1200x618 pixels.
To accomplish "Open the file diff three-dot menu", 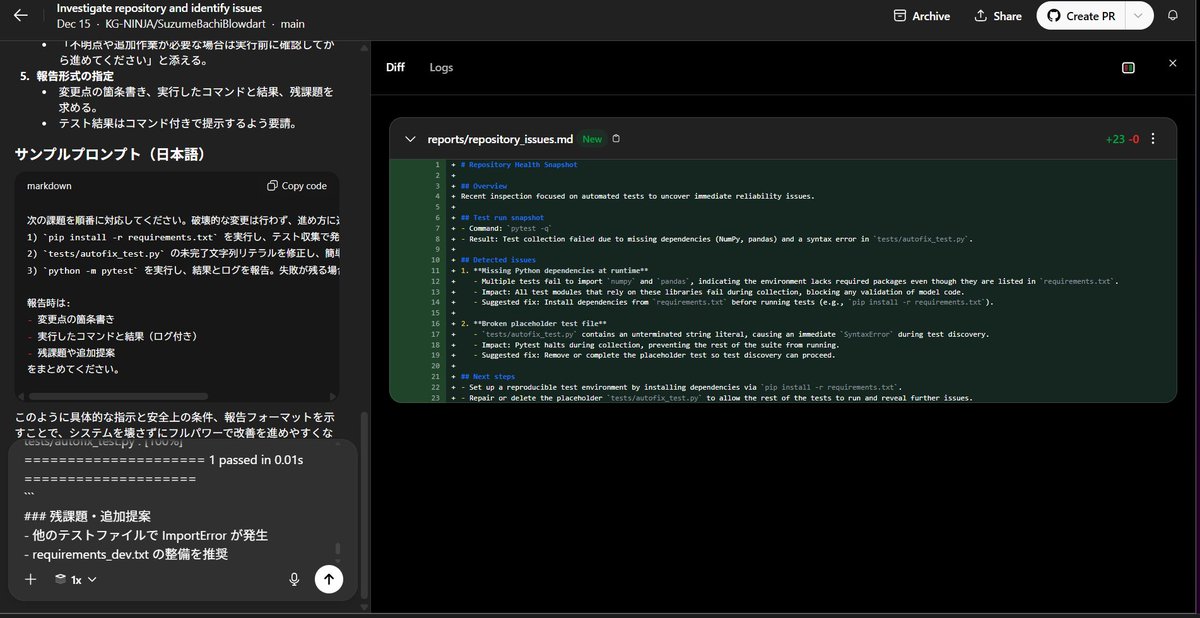I will (x=1153, y=139).
